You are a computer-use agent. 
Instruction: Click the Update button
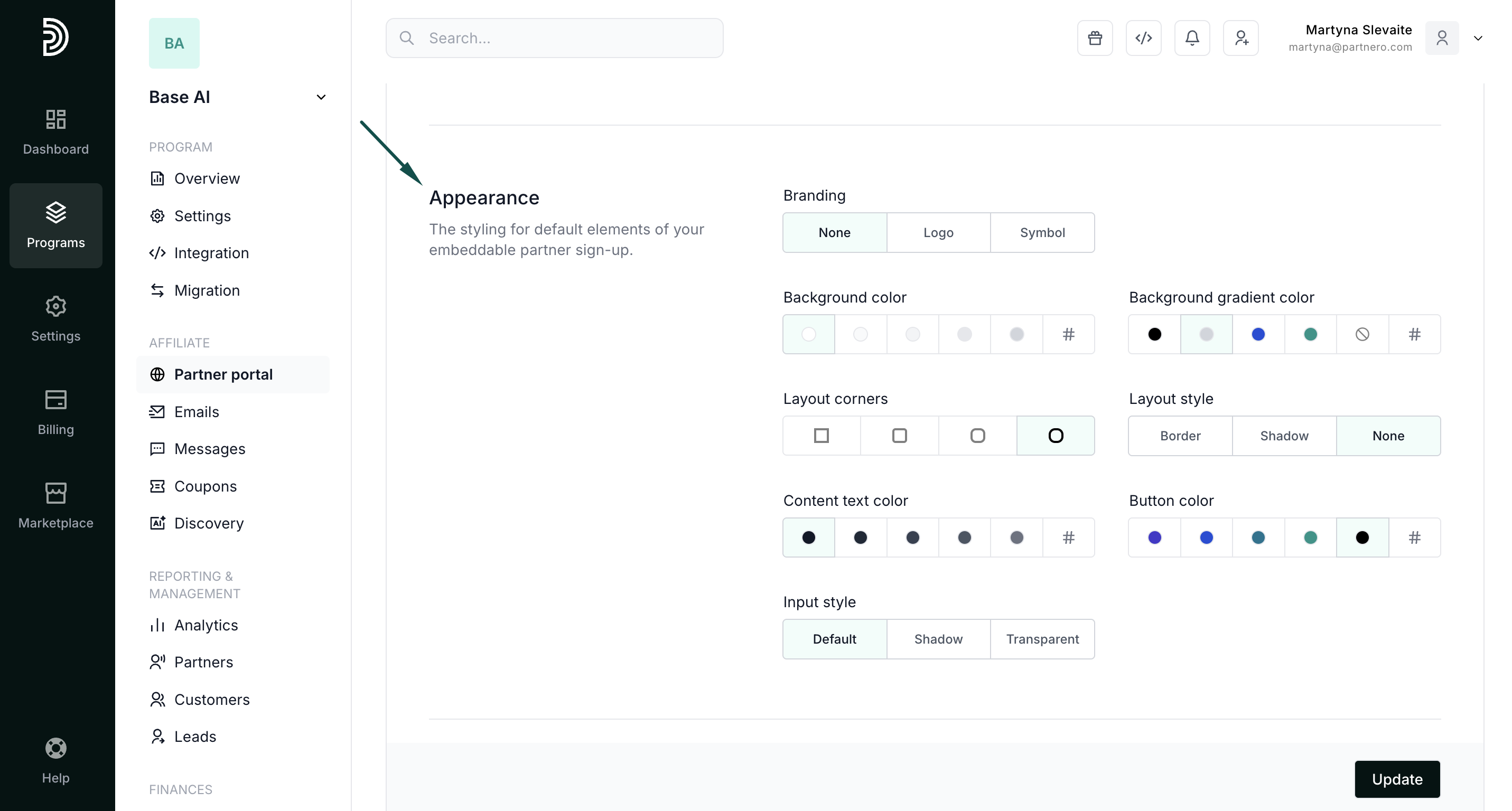pos(1396,779)
